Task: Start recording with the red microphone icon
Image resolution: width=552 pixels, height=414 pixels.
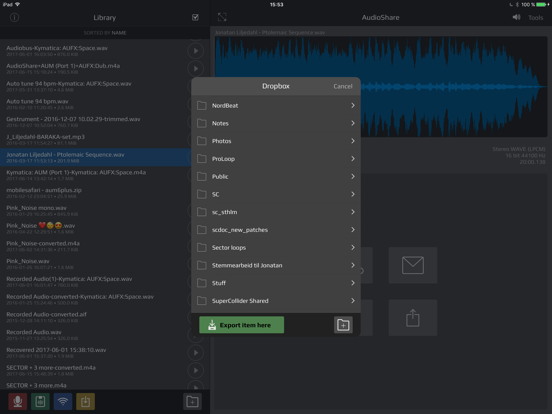Action: tap(18, 401)
